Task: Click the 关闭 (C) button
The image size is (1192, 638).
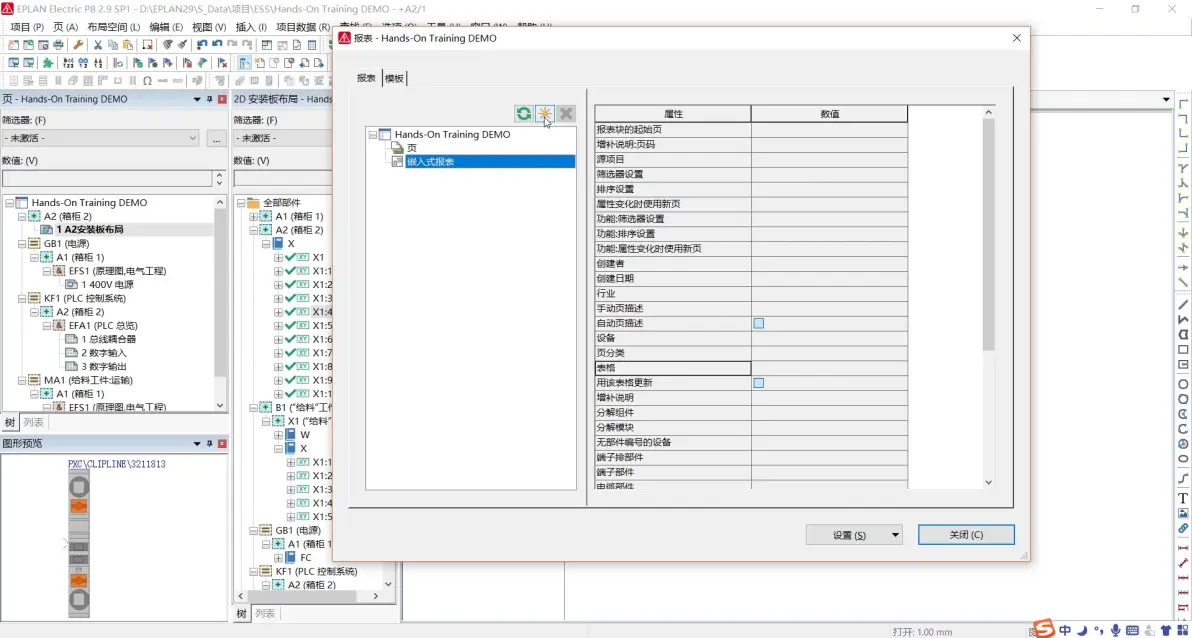Action: tap(966, 535)
